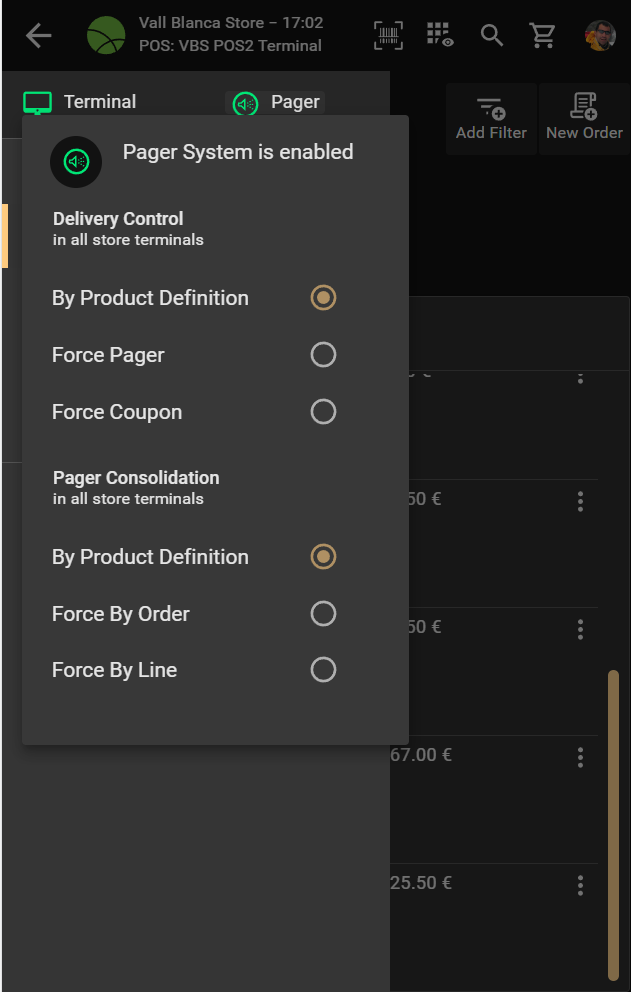Click the Vall Blanca Store logo
The image size is (631, 992).
point(107,36)
